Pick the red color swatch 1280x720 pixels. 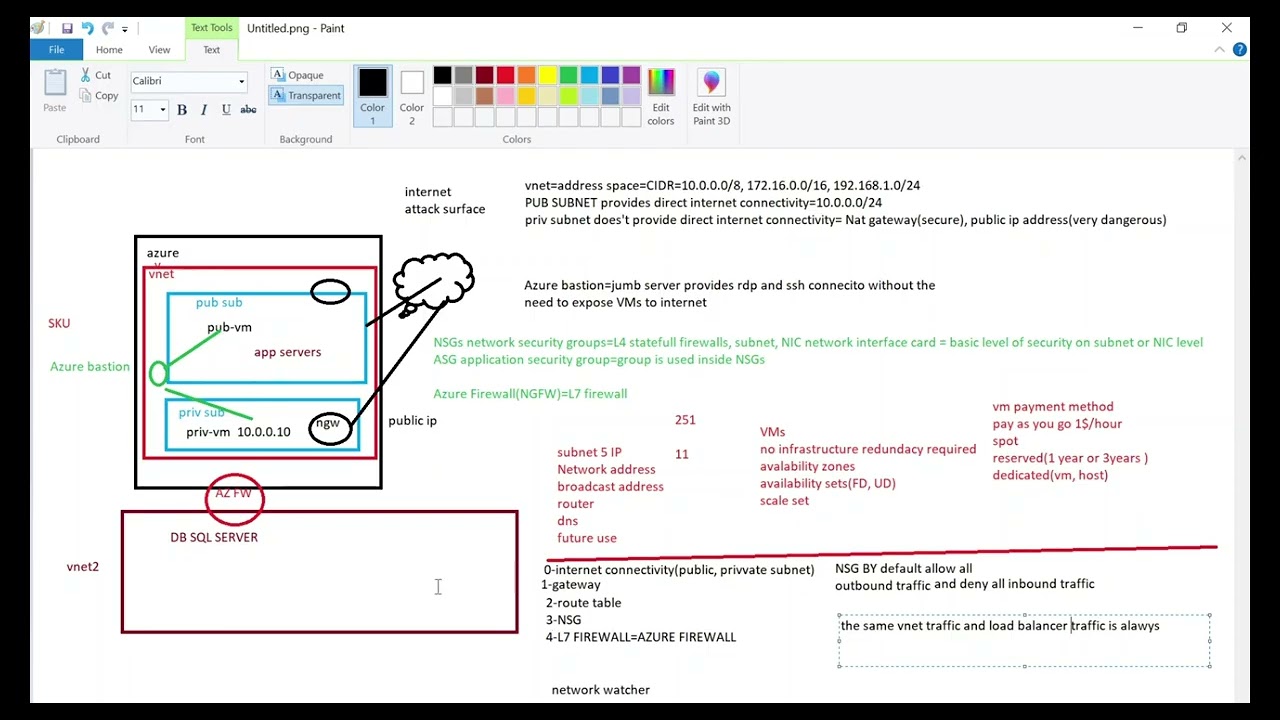[x=505, y=75]
